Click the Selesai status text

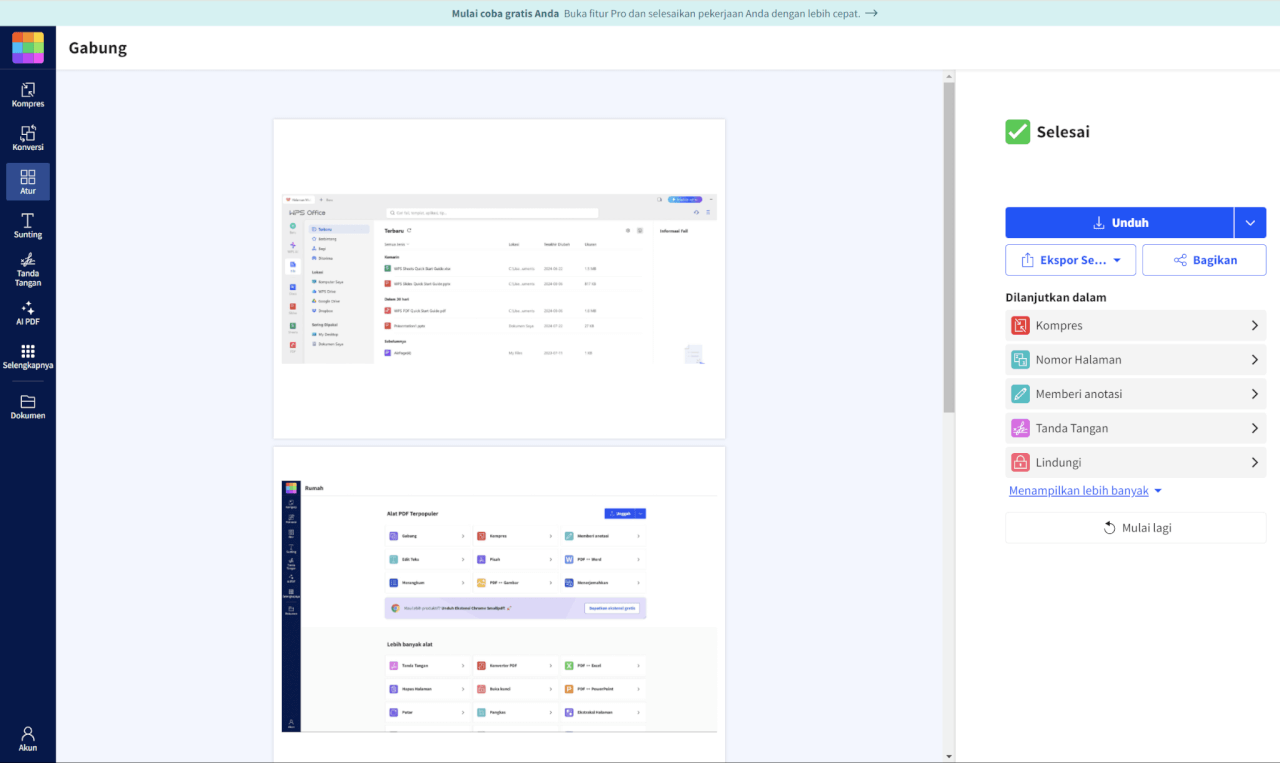point(1063,132)
